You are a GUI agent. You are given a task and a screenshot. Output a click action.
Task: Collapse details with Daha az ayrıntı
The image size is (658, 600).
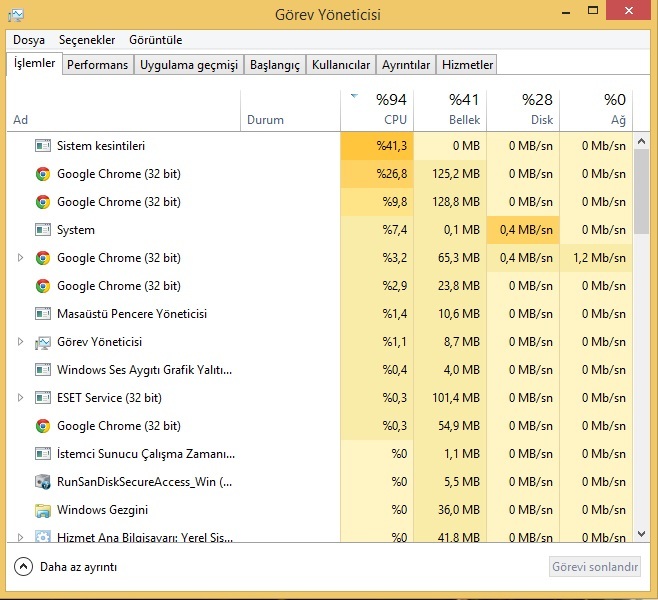(66, 567)
